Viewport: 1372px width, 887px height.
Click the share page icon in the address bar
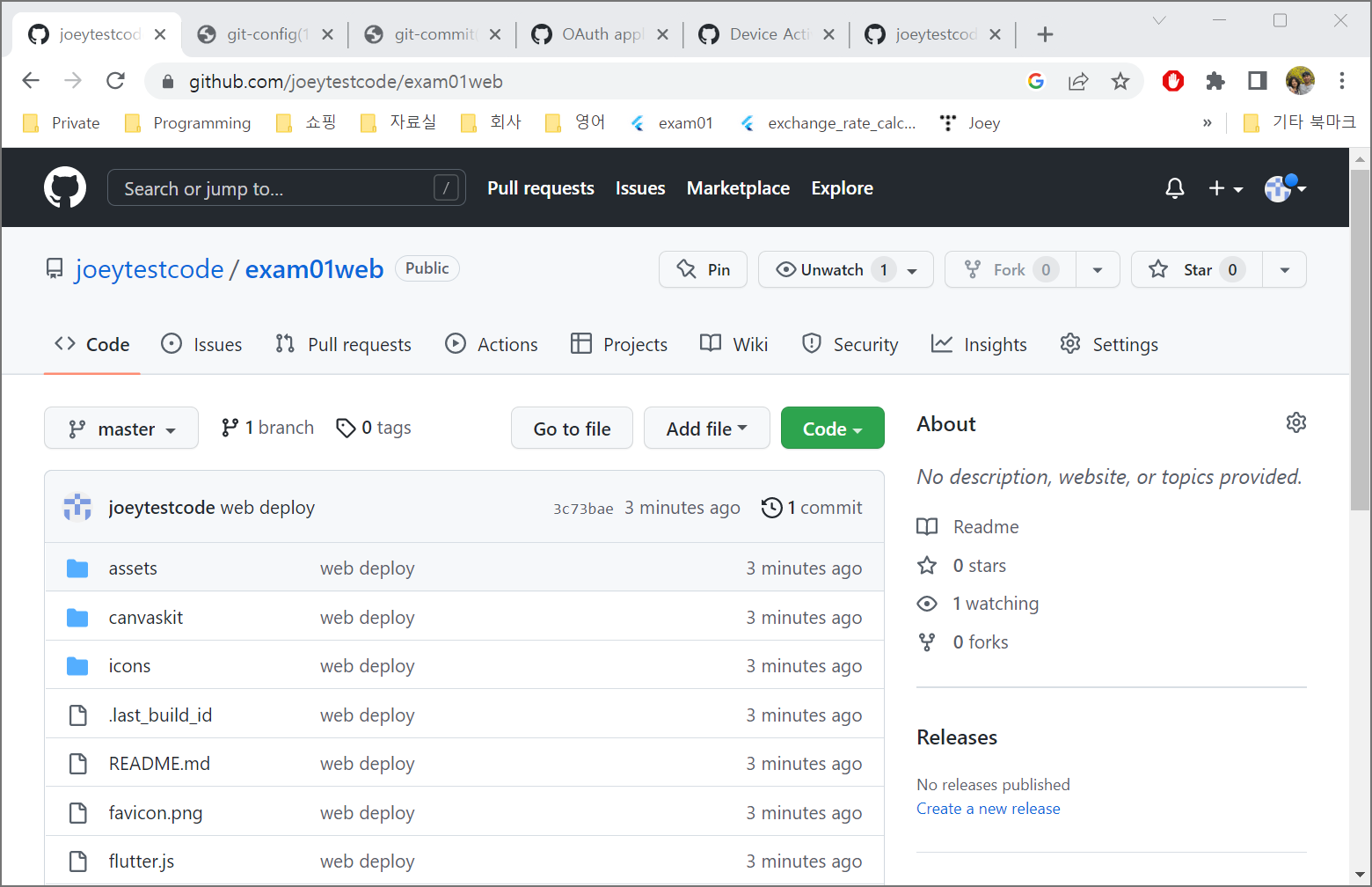1078,81
